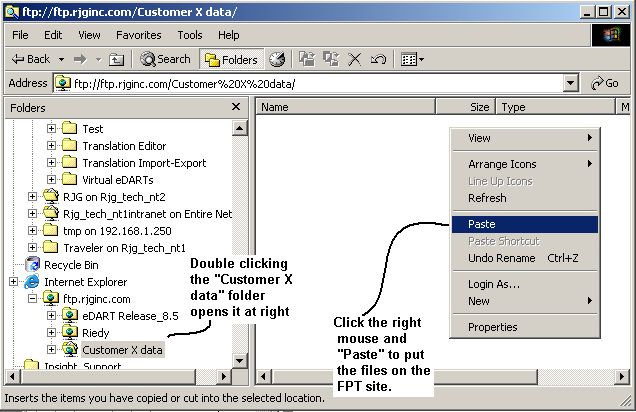
Task: Expand RJG on Rjg_tech_nt2 node
Action: point(32,197)
